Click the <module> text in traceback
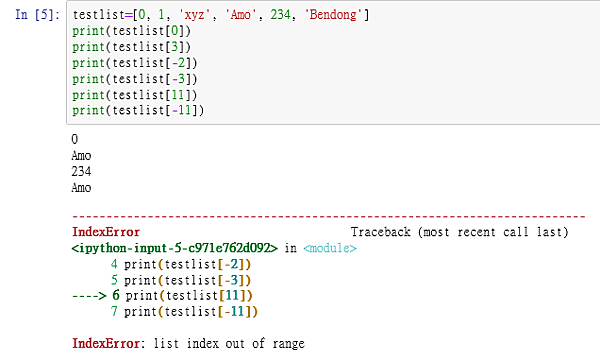Screen dimensions: 600x361 click(x=330, y=248)
